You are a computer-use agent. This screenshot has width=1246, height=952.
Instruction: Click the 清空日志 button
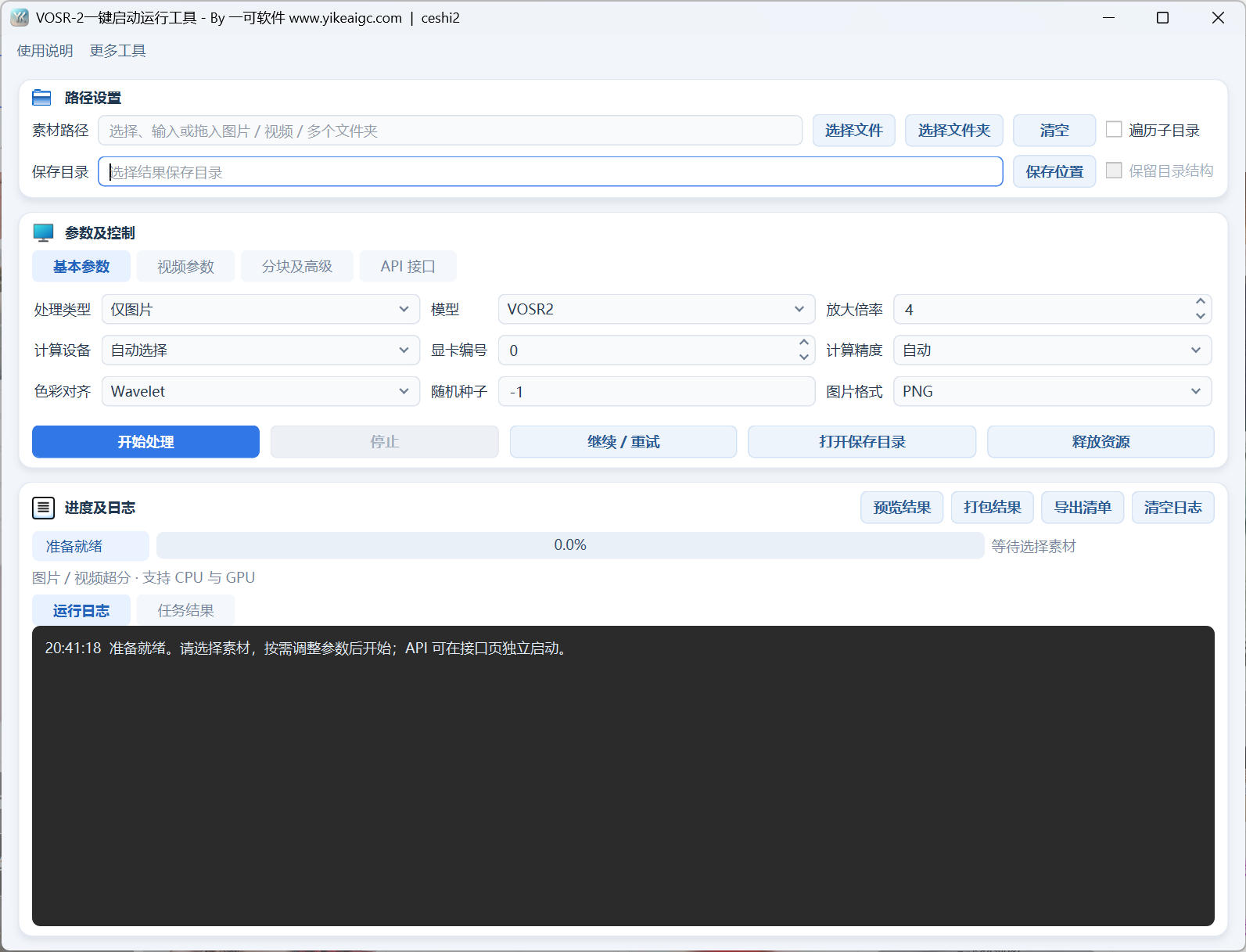(1173, 508)
